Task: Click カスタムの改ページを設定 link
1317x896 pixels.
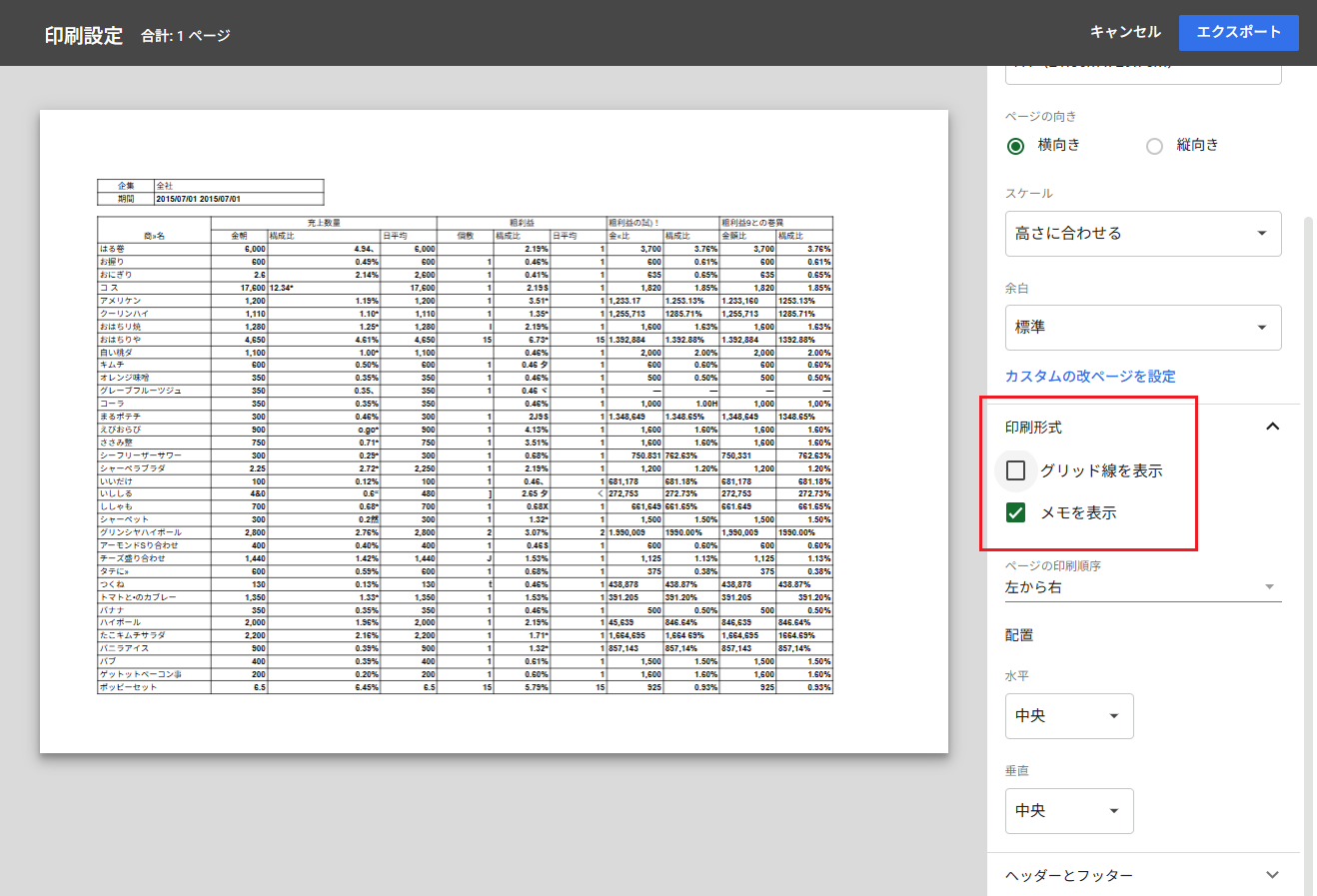Action: coord(1090,377)
